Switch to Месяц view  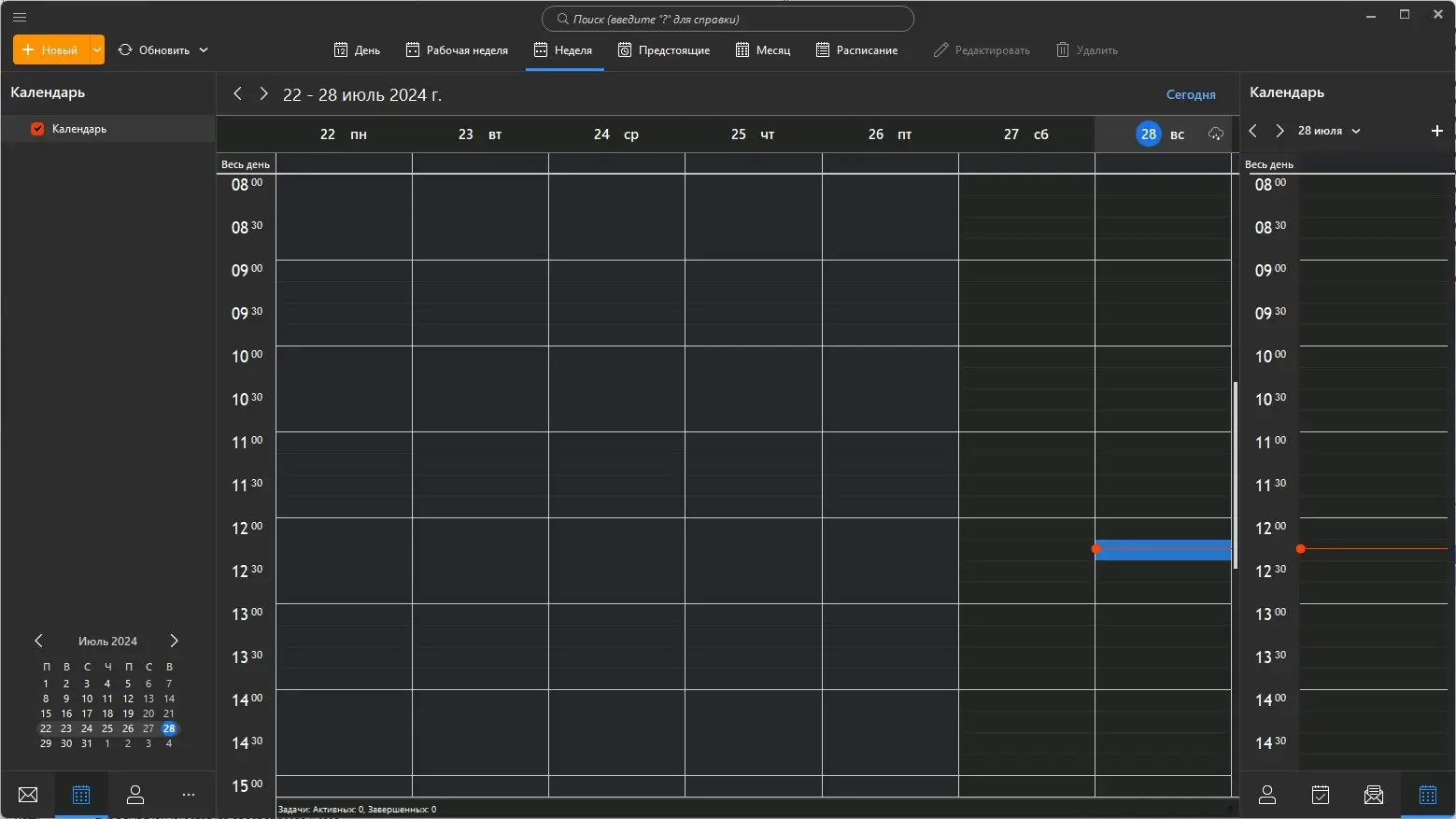tap(763, 50)
